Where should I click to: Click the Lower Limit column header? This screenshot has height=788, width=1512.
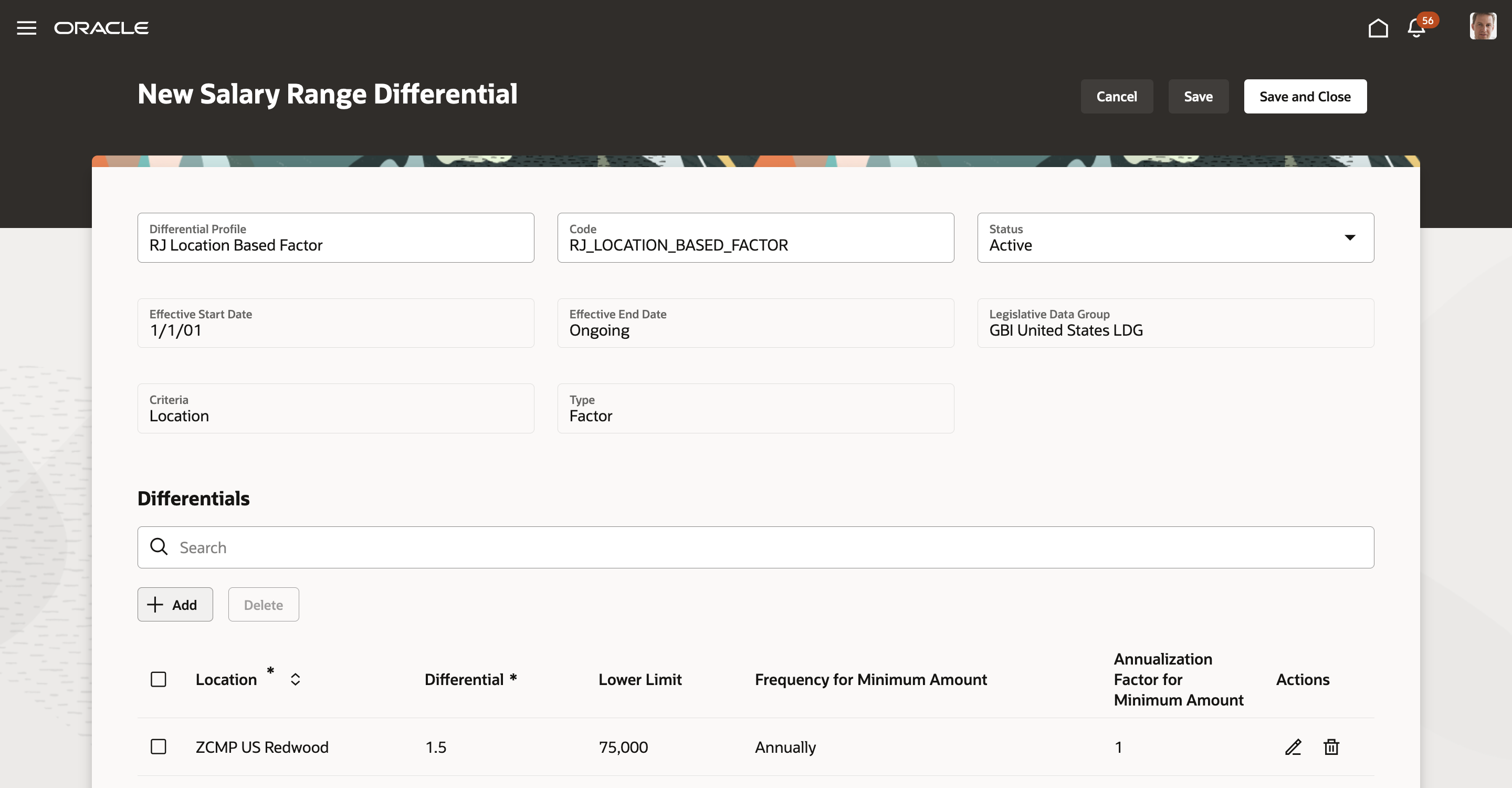tap(640, 679)
